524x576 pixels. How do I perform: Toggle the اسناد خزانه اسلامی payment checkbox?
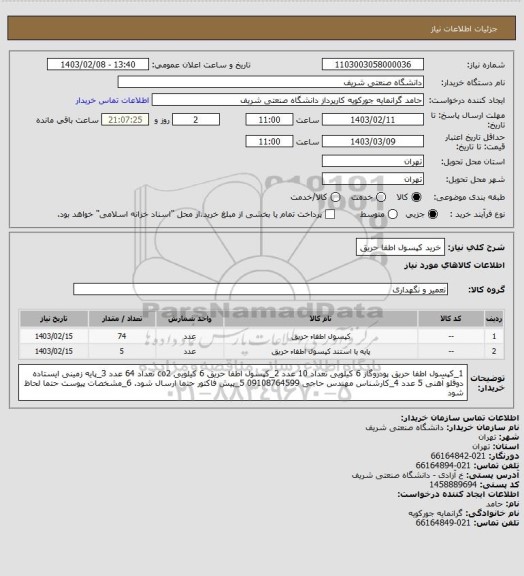point(330,214)
